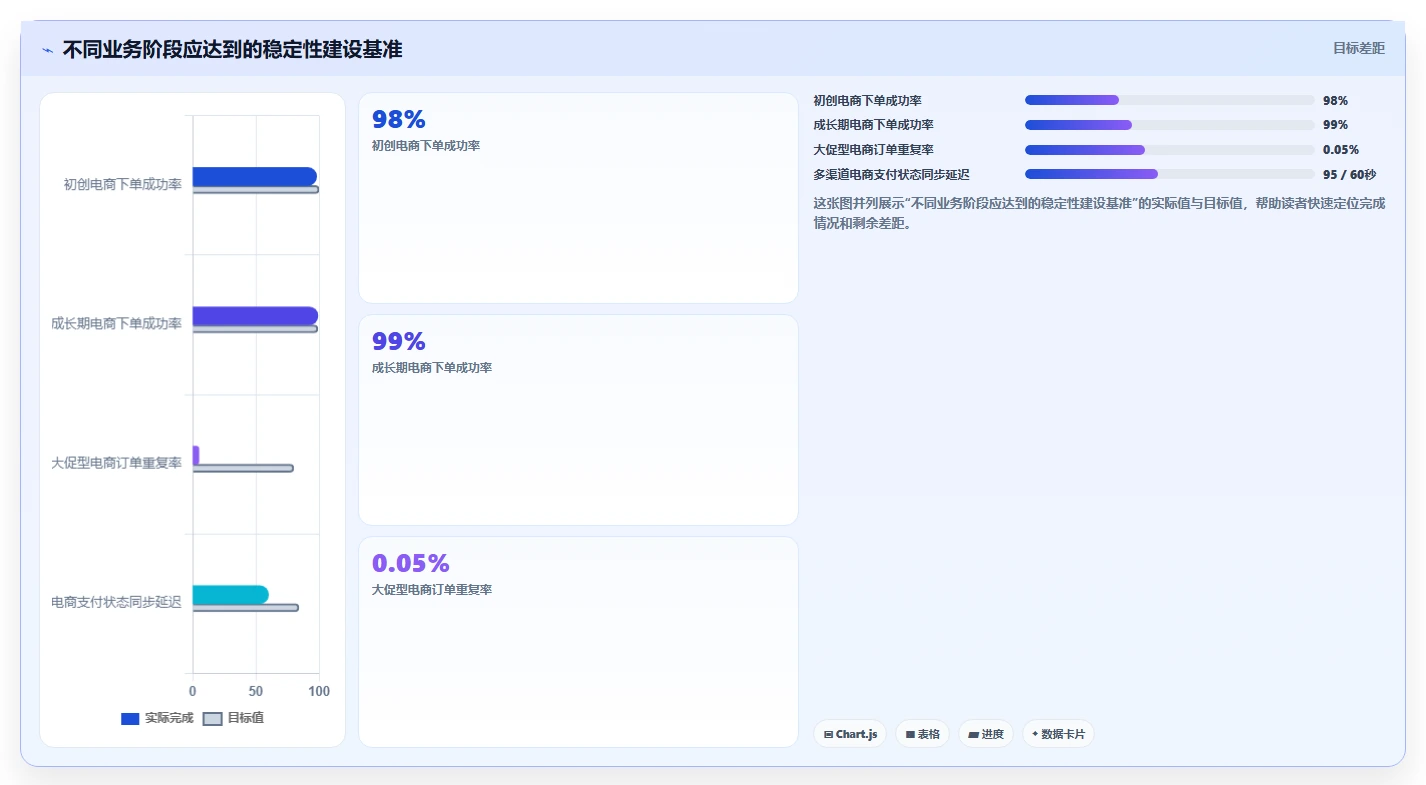Click the large 98% value in the first card
The image size is (1426, 785).
tap(399, 120)
